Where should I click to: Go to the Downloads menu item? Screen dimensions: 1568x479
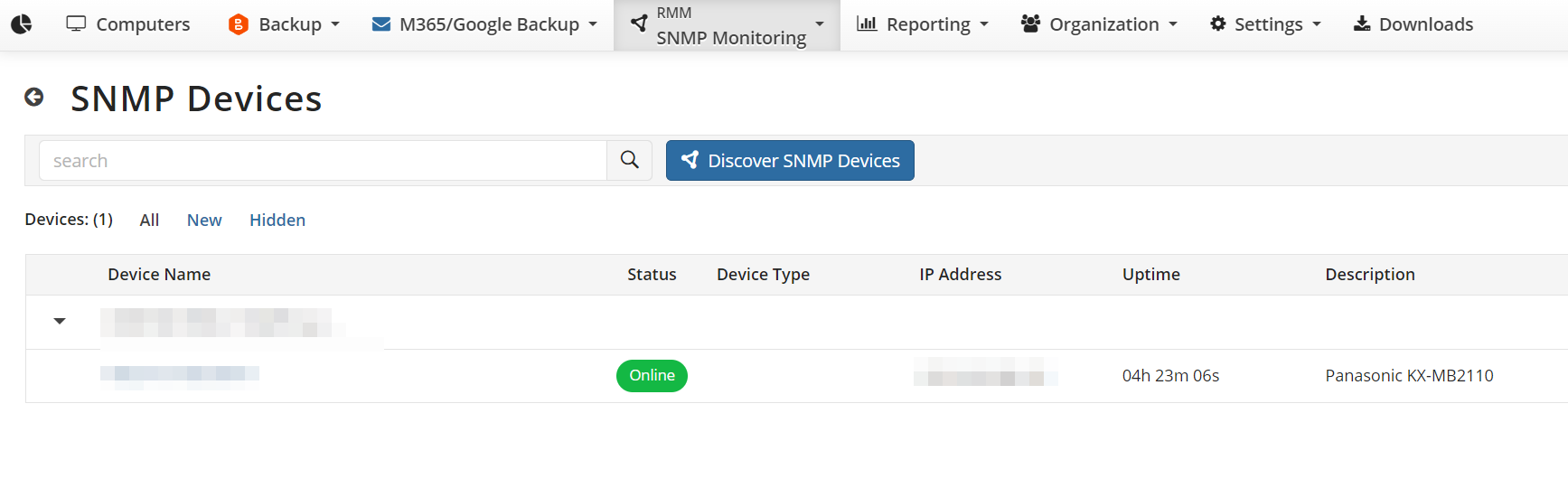[1413, 24]
